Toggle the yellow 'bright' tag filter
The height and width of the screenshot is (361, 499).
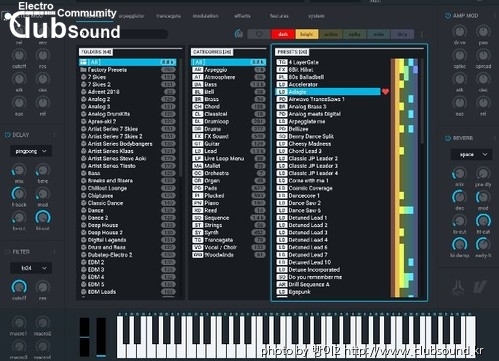point(307,34)
